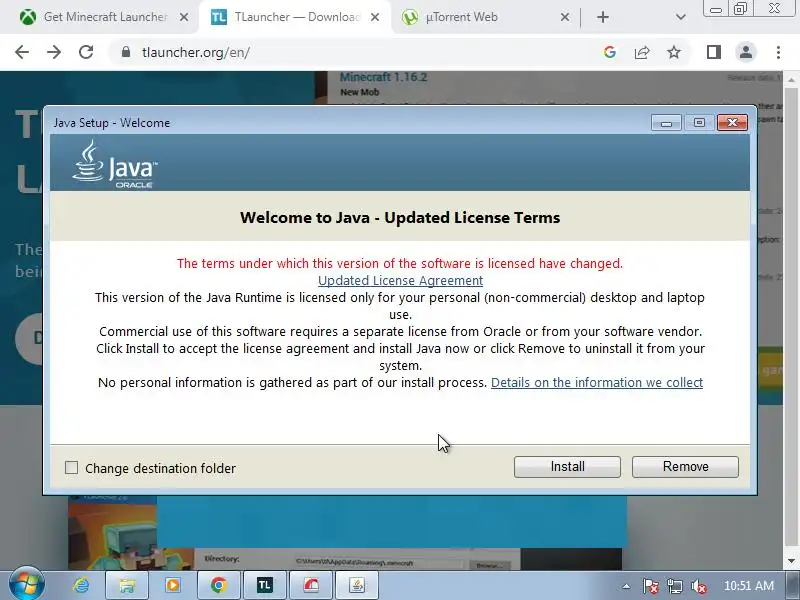Open Windows Explorer from taskbar
Viewport: 800px width, 600px height.
[x=127, y=585]
